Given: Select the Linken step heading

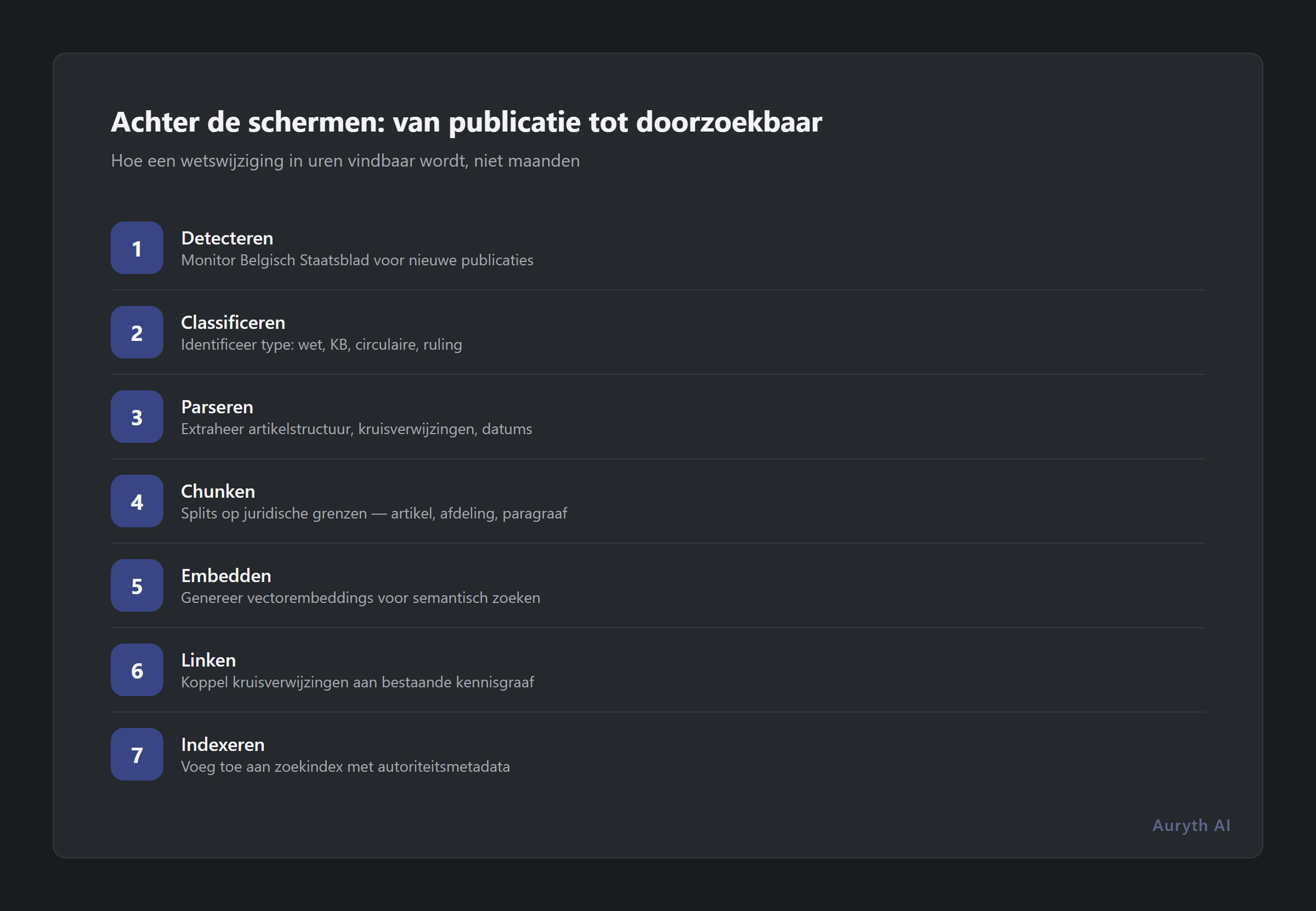Looking at the screenshot, I should (208, 661).
